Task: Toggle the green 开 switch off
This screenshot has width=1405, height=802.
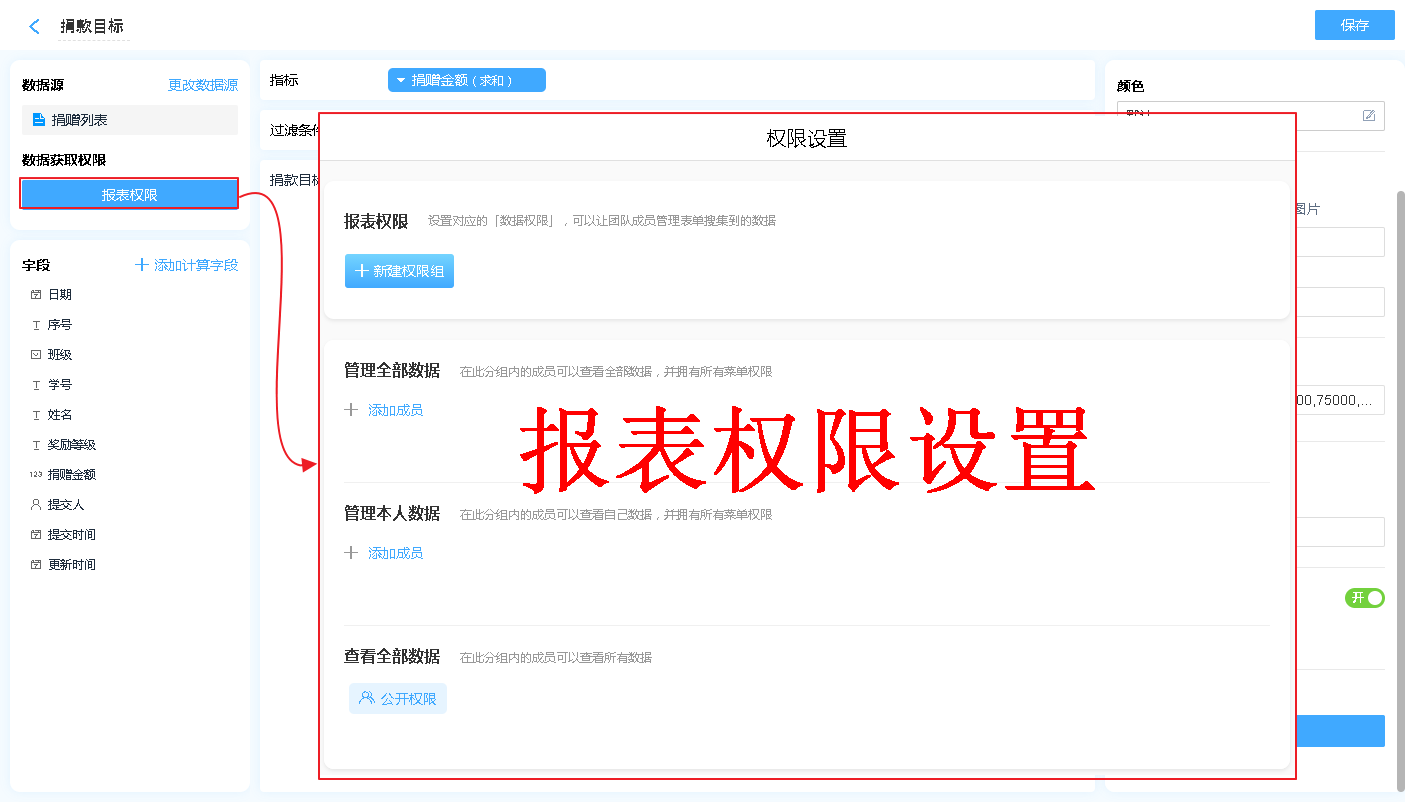Action: (1365, 598)
